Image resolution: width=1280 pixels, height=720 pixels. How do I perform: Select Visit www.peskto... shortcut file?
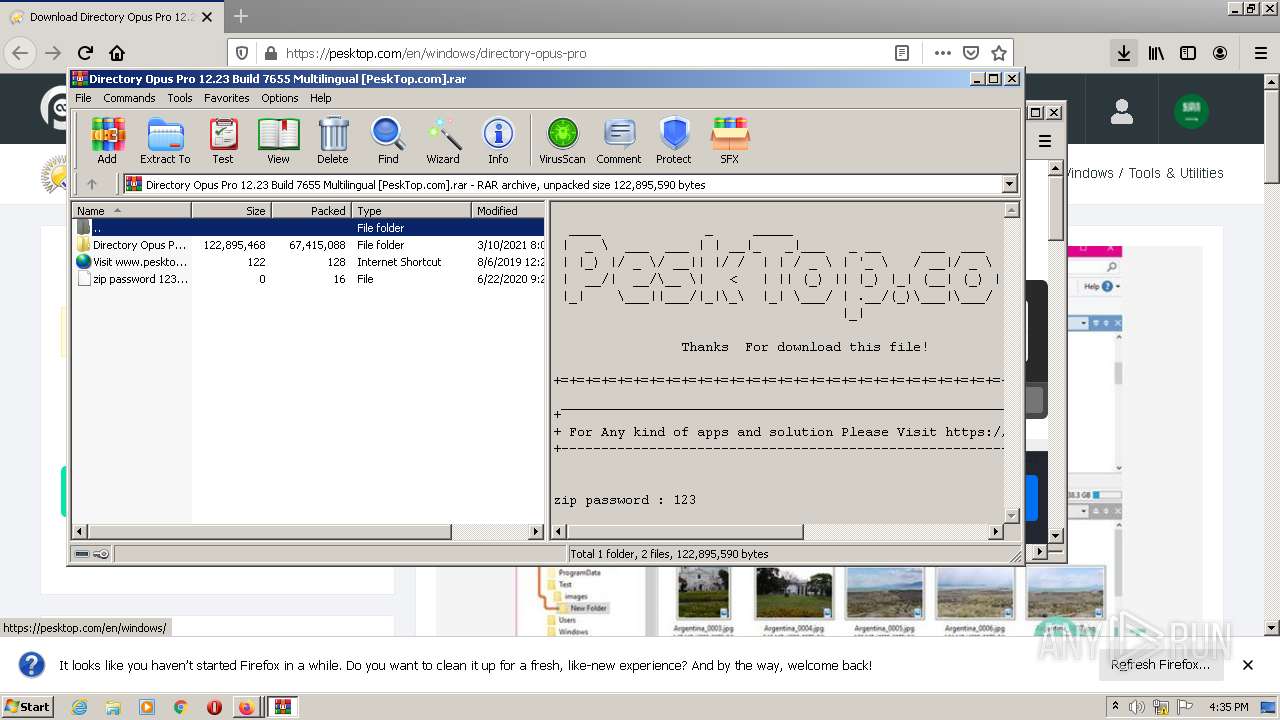coord(308,262)
